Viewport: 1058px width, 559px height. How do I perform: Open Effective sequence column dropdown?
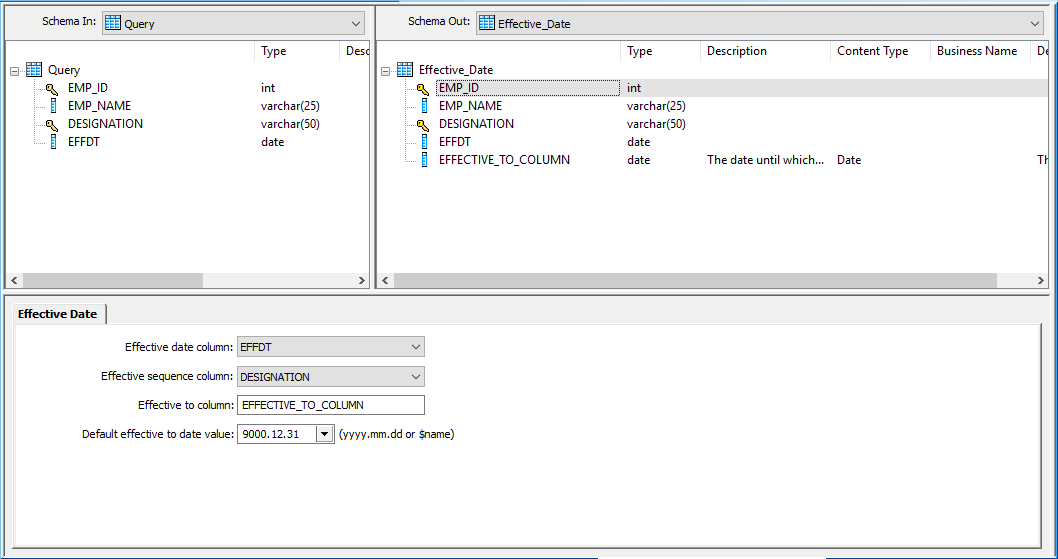click(x=416, y=377)
